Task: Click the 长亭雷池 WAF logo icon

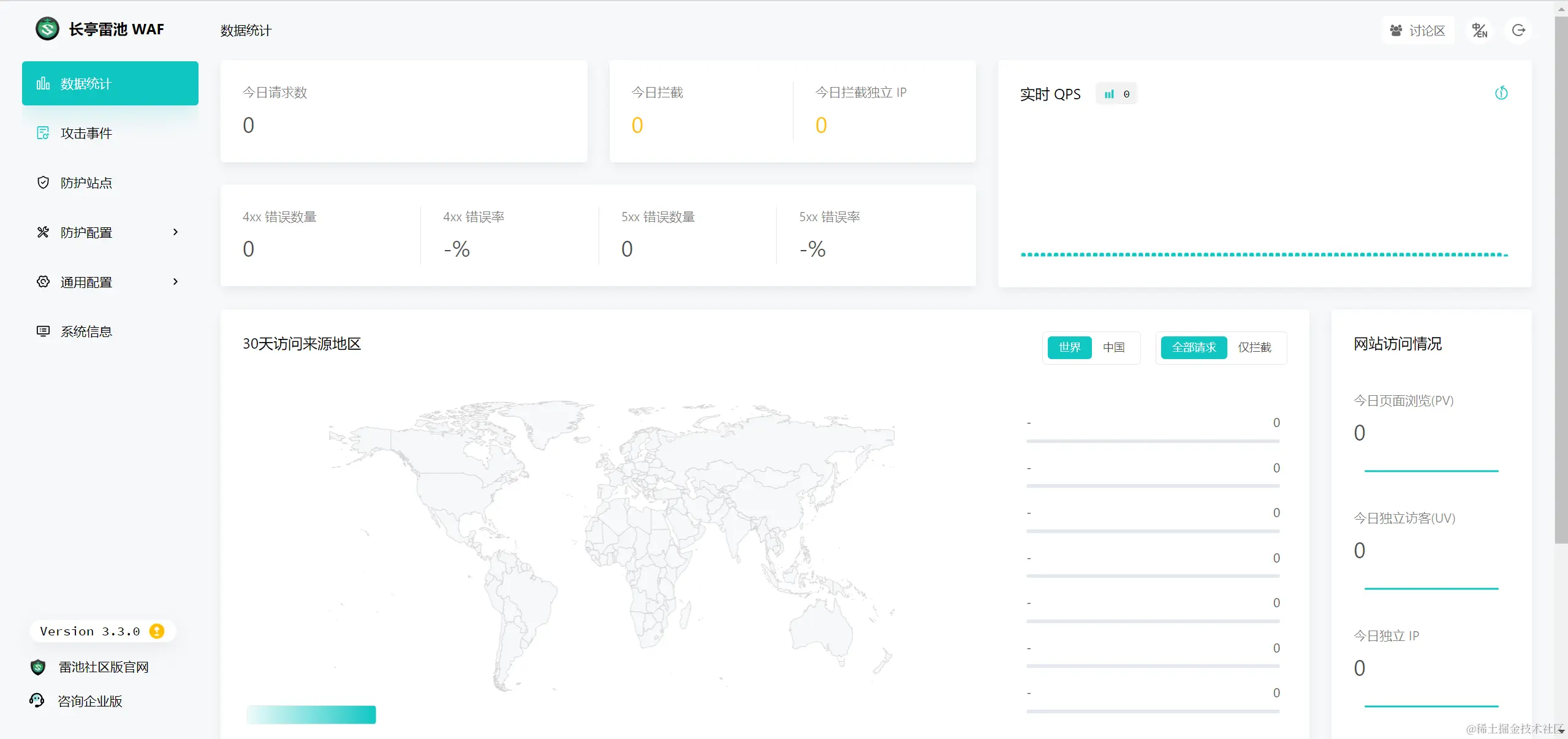Action: point(47,29)
